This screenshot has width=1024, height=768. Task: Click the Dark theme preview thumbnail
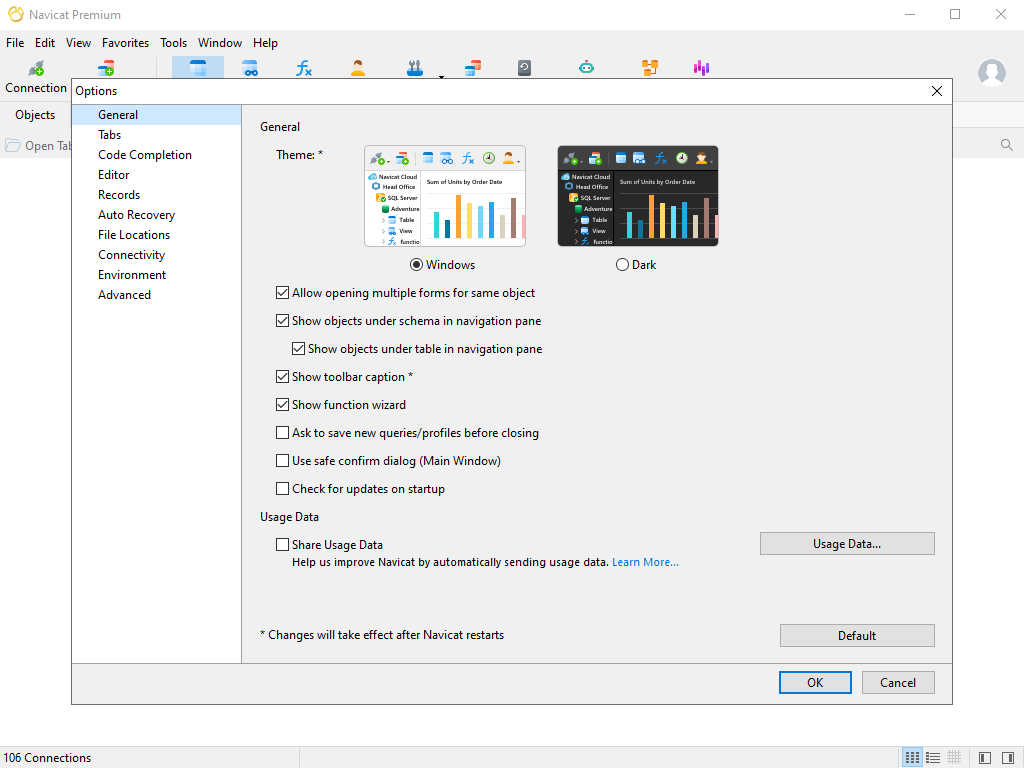638,196
